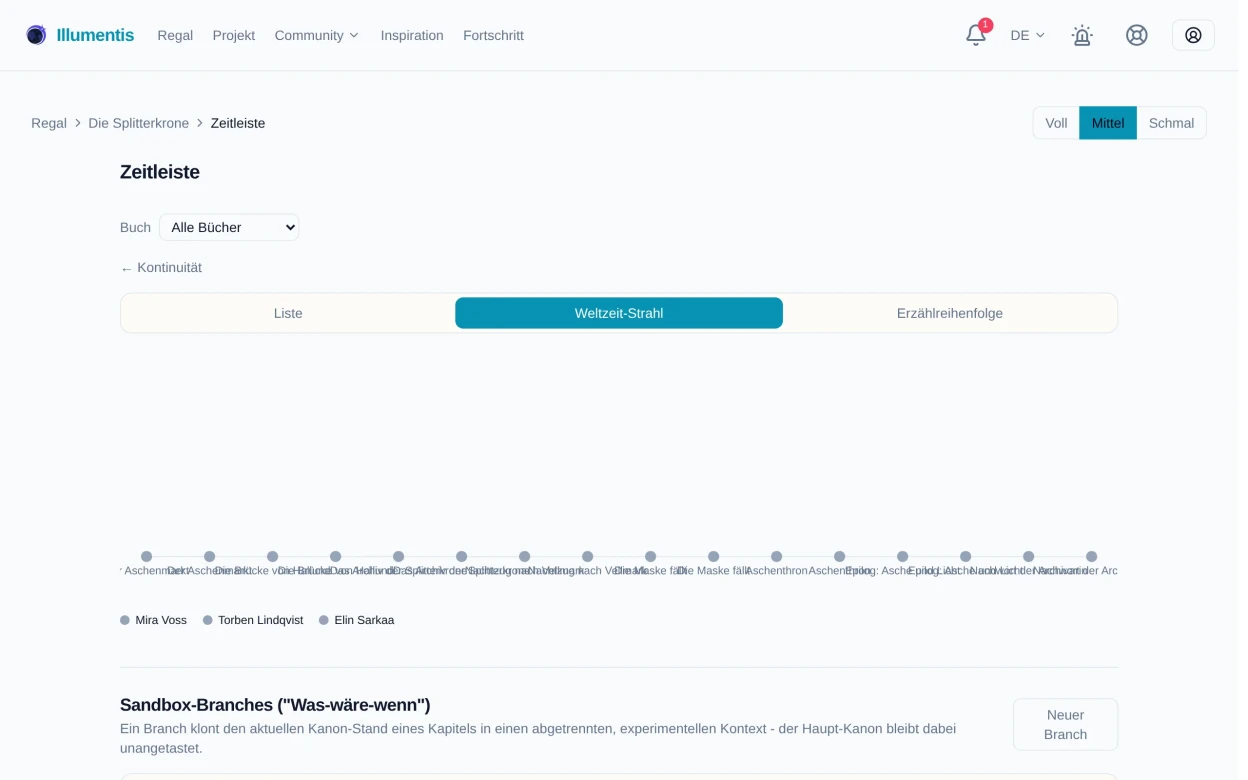1248x780 pixels.
Task: Go to Regal in the top navigation
Action: 175,35
